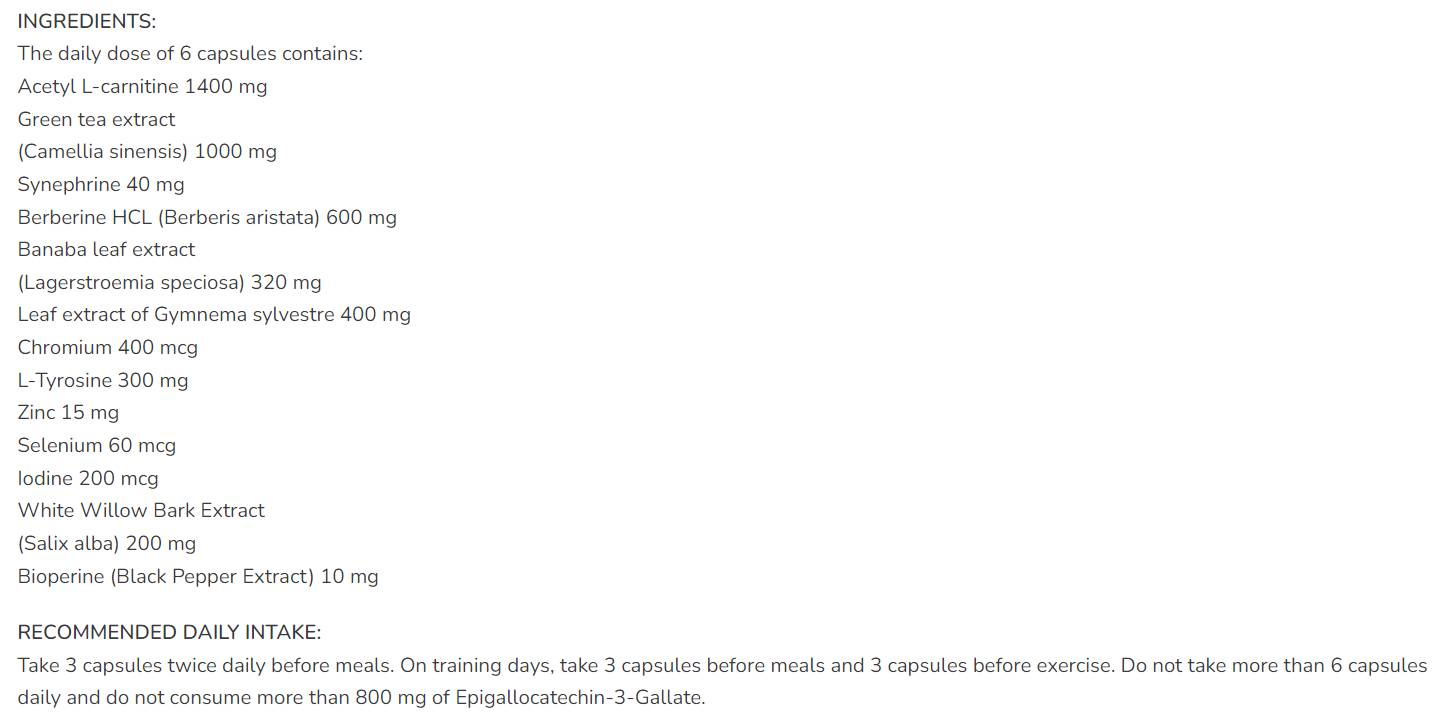This screenshot has width=1438, height=723.
Task: Click the Gymnema sylvestre 400 mg line
Action: pos(214,315)
